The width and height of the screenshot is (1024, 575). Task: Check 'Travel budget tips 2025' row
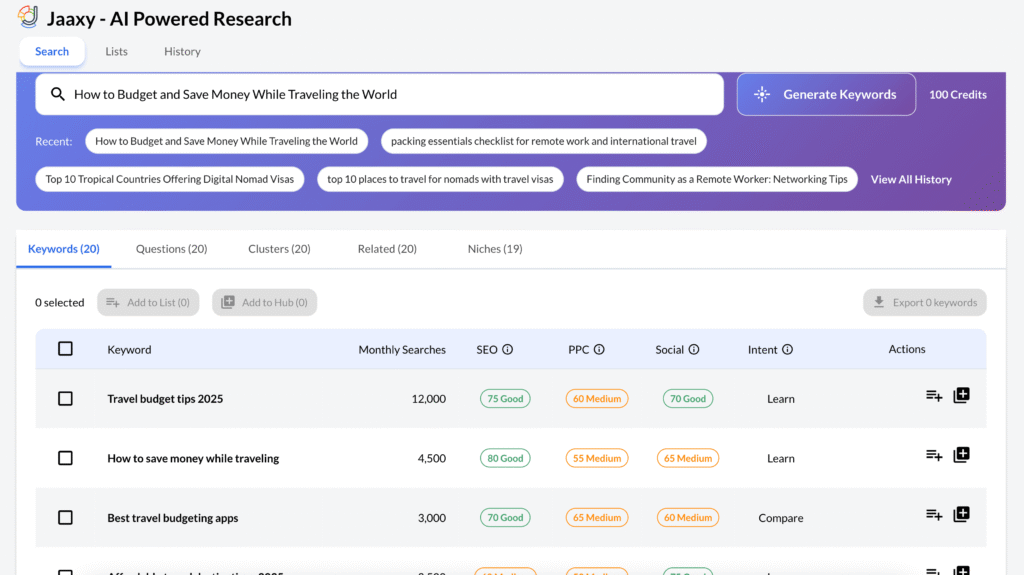pyautogui.click(x=65, y=399)
